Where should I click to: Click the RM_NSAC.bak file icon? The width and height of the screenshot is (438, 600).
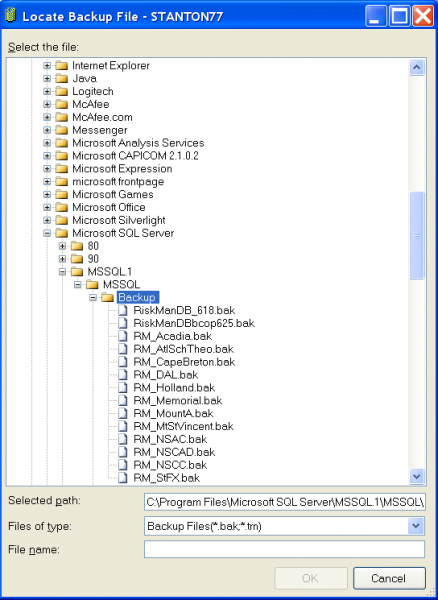tap(122, 439)
